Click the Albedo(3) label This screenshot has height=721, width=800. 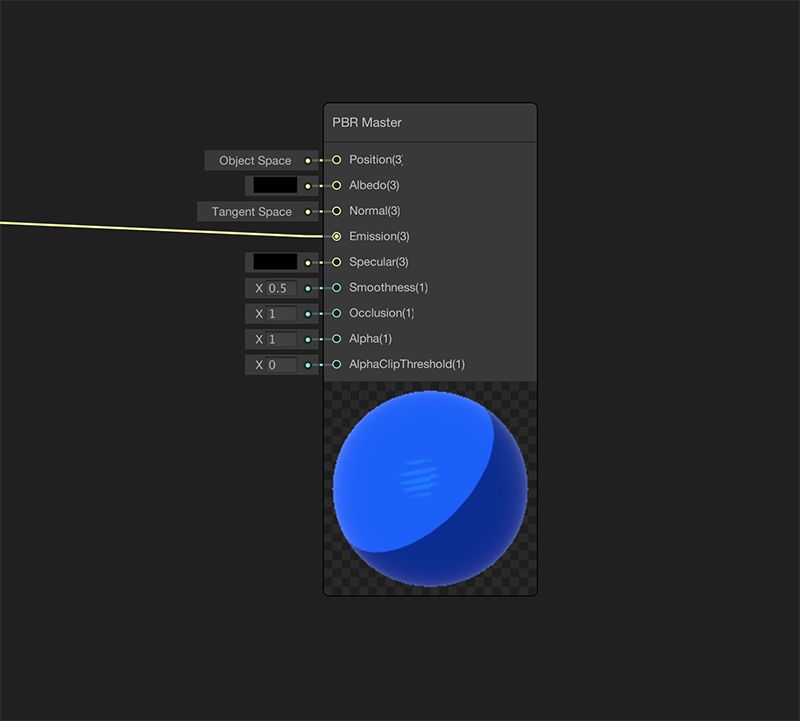(374, 185)
